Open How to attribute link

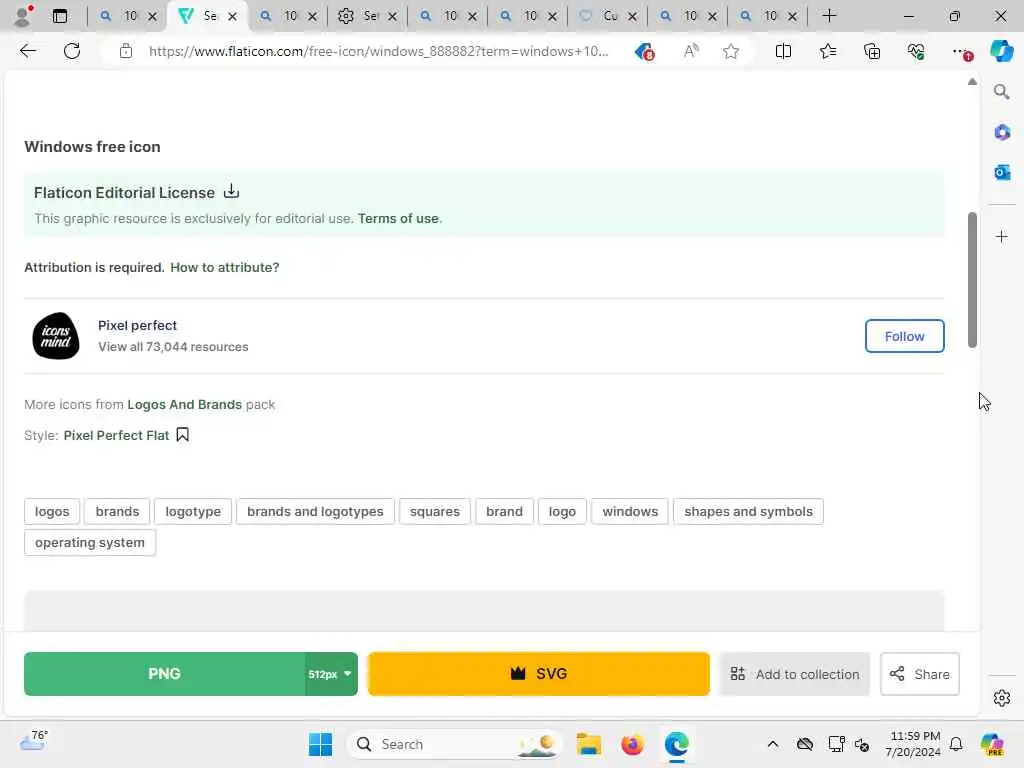click(225, 267)
